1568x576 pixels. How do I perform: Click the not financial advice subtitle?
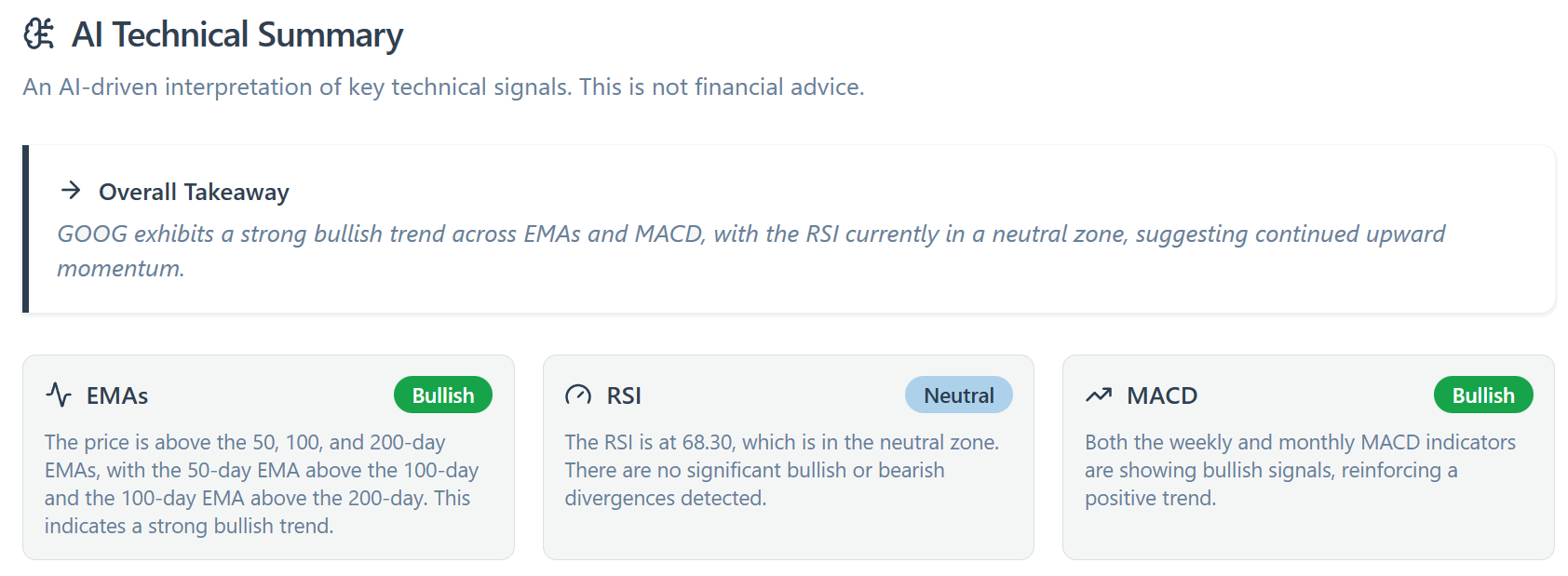pyautogui.click(x=443, y=87)
